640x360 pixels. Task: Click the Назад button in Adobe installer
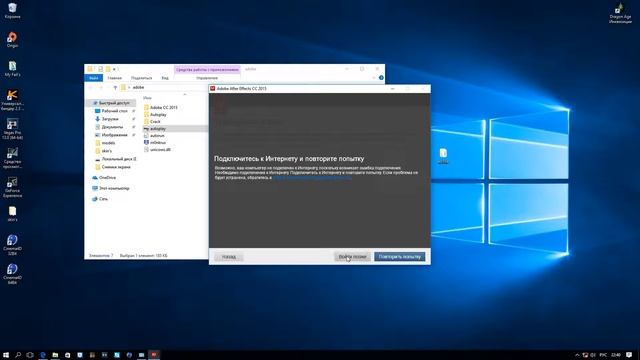(x=229, y=257)
